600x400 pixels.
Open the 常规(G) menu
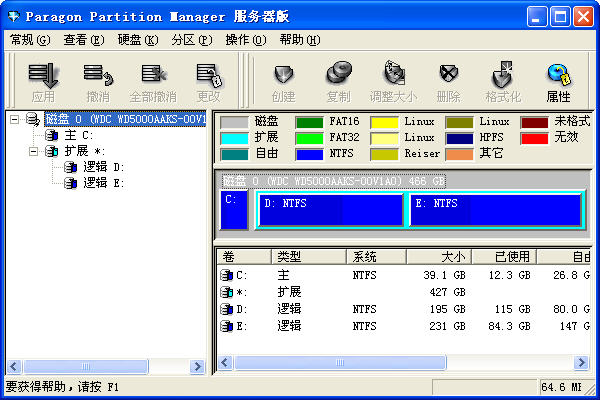(30, 40)
